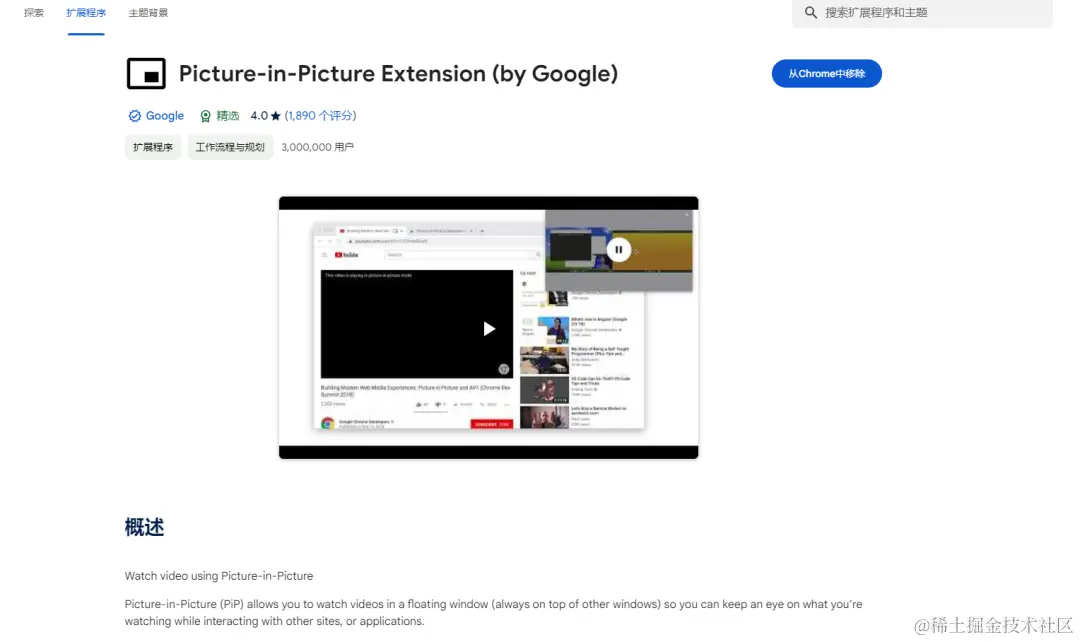
Task: Click the Picture-in-Picture extension logo icon
Action: (146, 74)
